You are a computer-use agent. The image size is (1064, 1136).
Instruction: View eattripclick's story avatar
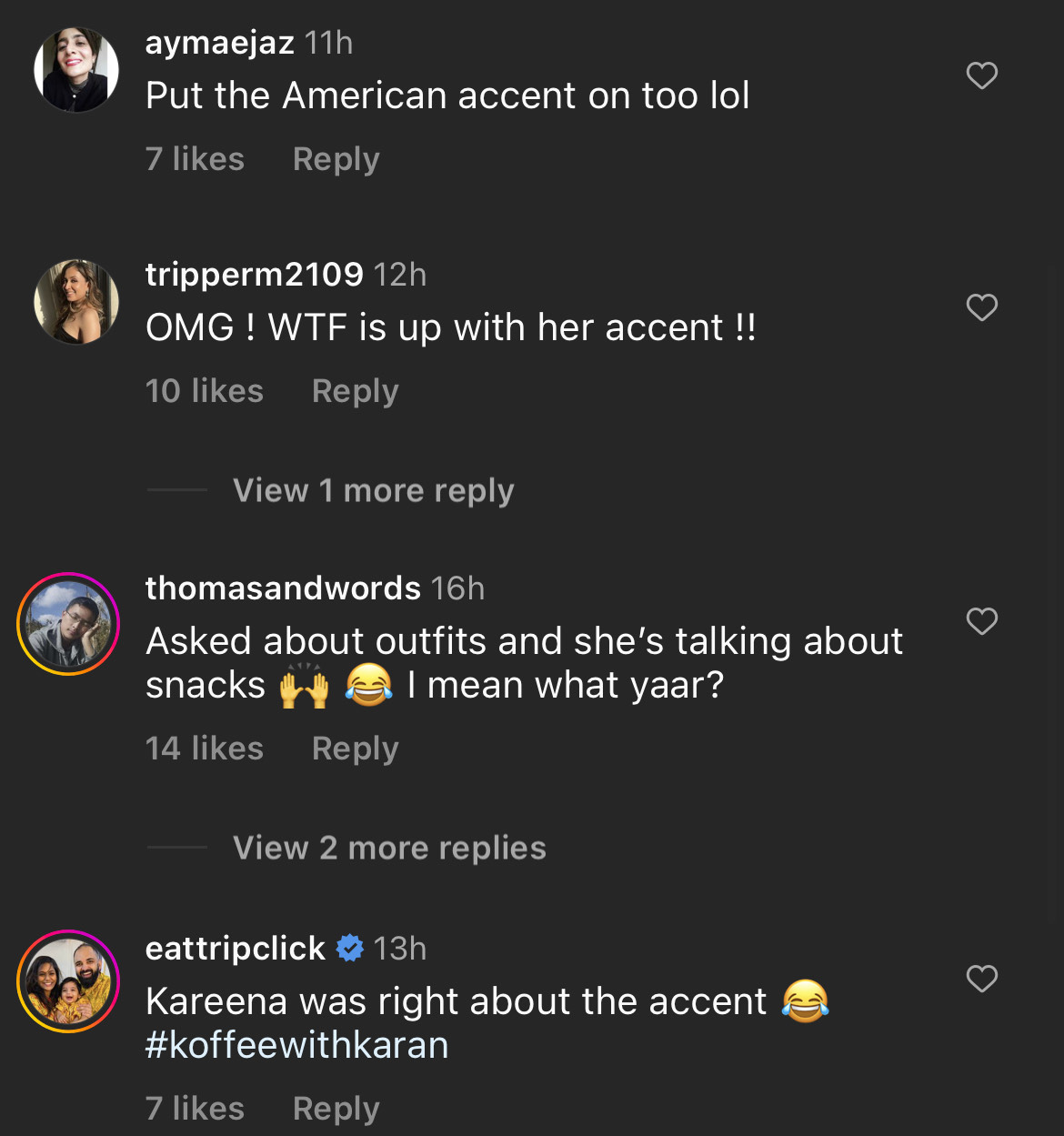(x=68, y=981)
